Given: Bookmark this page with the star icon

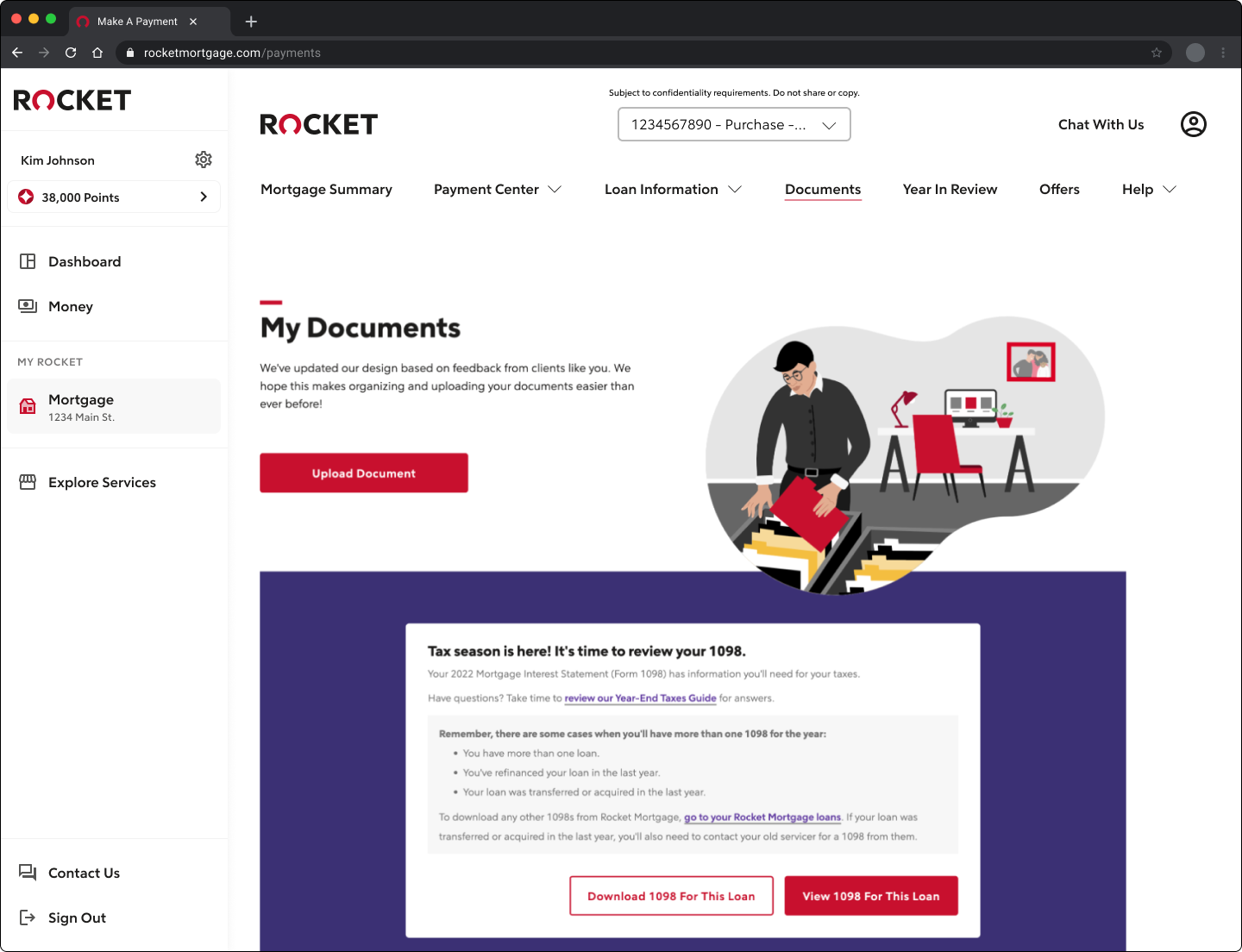Looking at the screenshot, I should point(1157,53).
